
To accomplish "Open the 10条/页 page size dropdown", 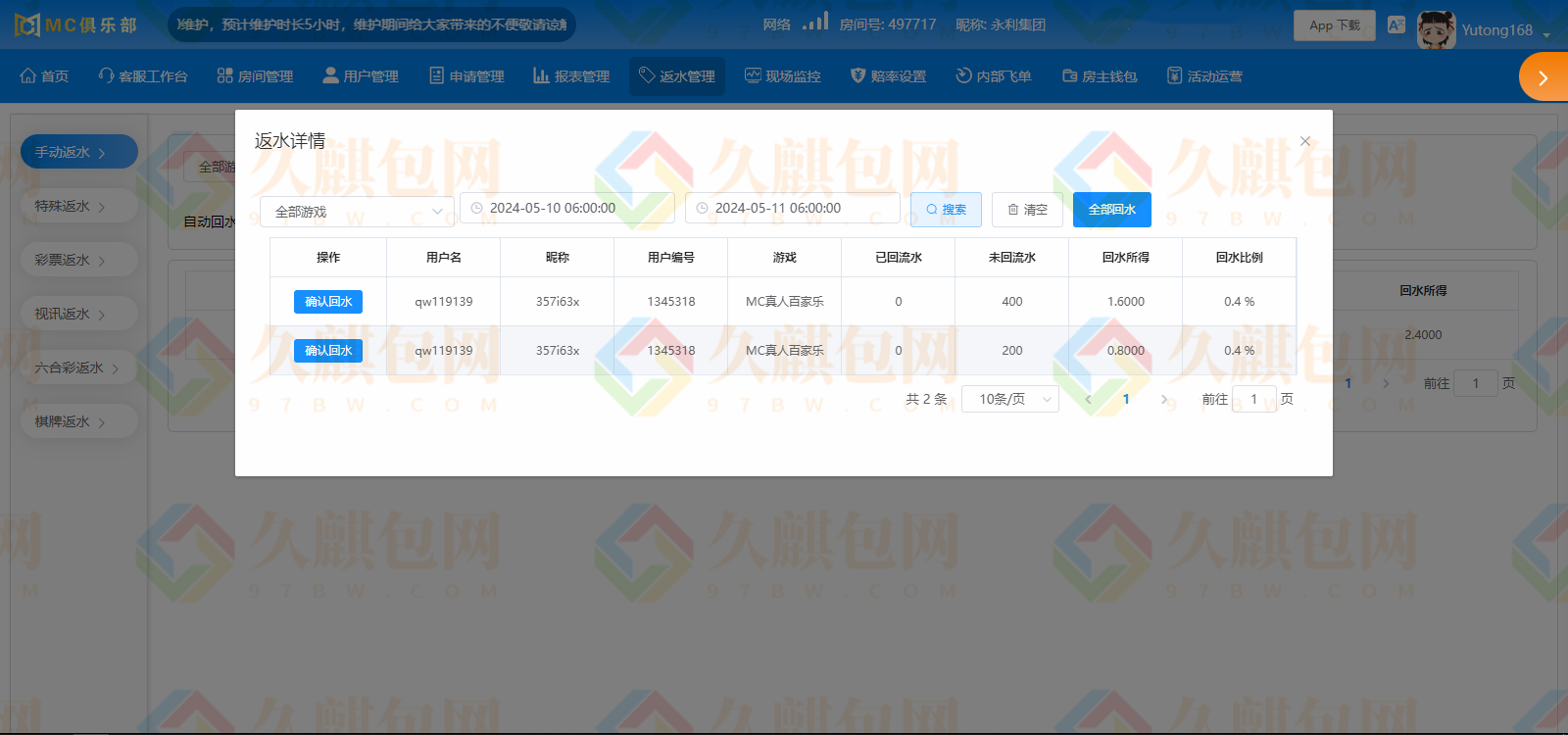I will coord(1010,399).
